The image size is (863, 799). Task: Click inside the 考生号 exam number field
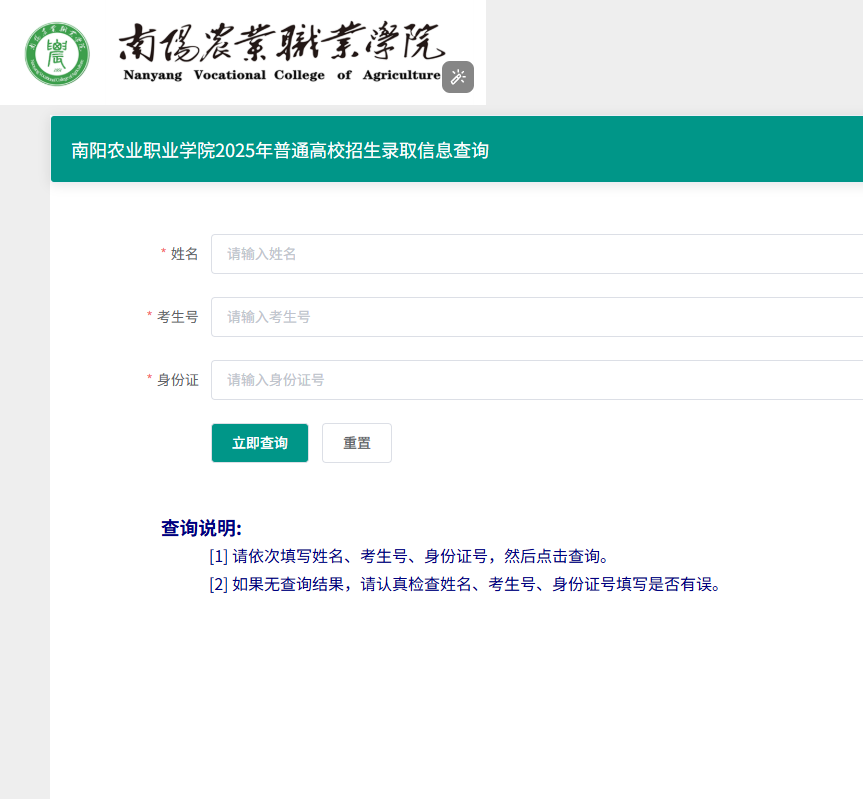click(x=450, y=317)
